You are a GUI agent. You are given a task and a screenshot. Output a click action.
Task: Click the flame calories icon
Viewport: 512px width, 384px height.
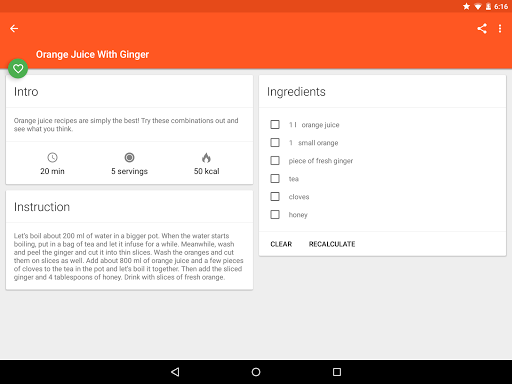point(206,157)
